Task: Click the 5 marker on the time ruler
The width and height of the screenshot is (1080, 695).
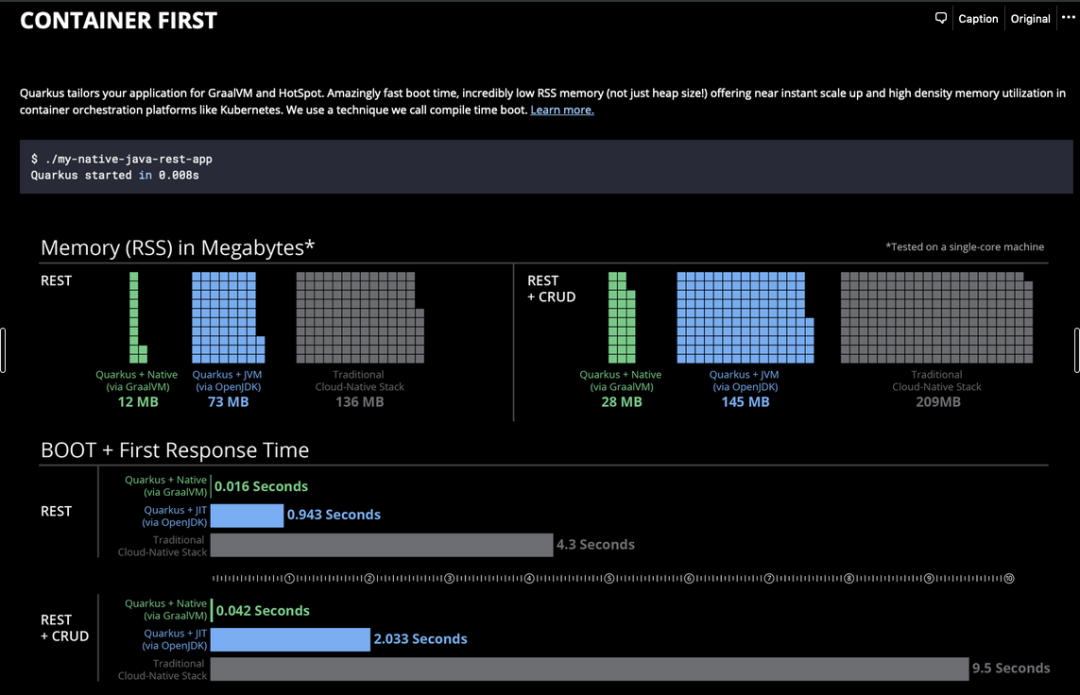Action: click(x=609, y=578)
